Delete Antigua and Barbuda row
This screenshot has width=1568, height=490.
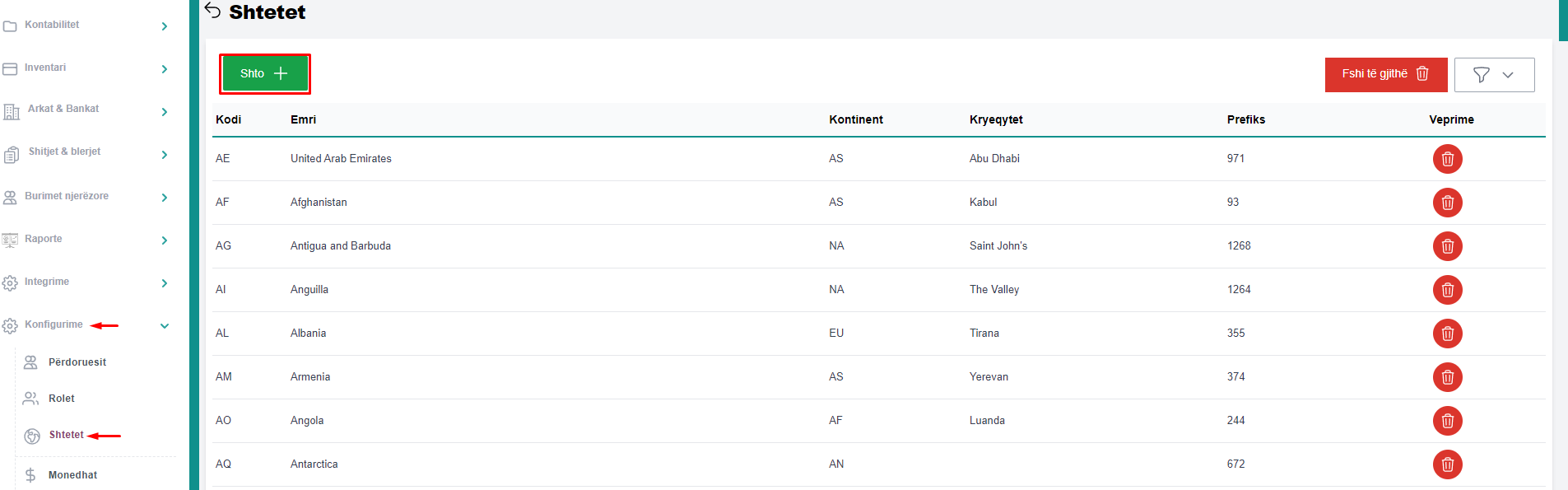tap(1447, 246)
